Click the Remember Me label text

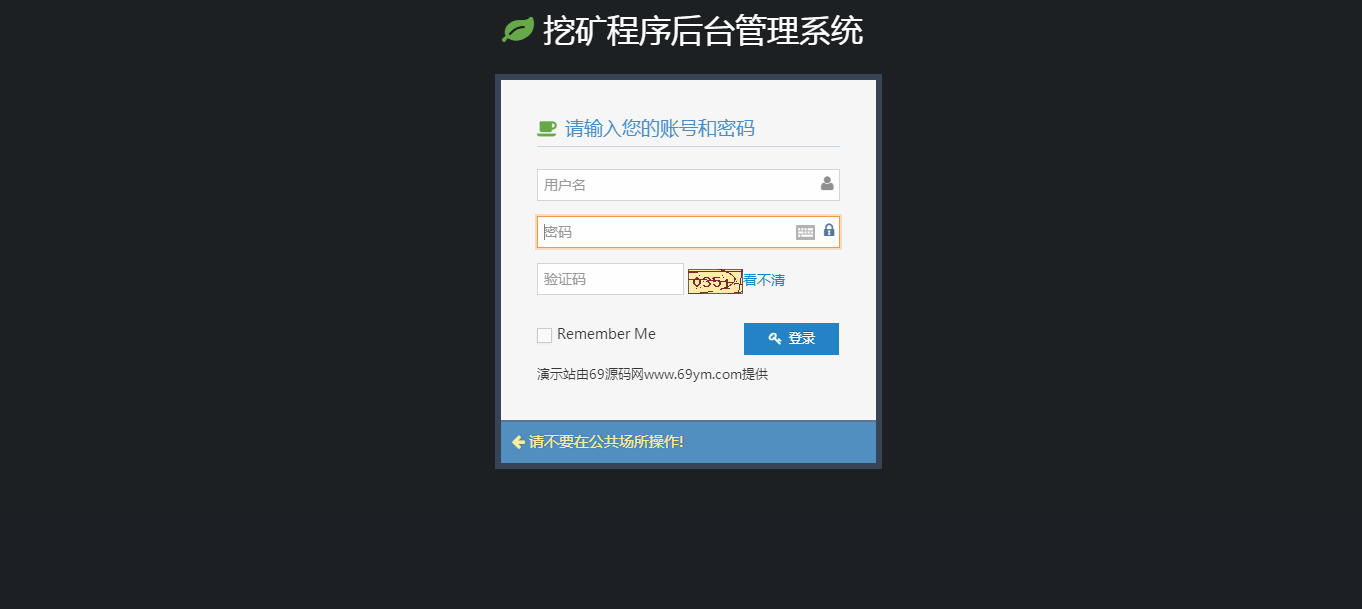click(606, 334)
